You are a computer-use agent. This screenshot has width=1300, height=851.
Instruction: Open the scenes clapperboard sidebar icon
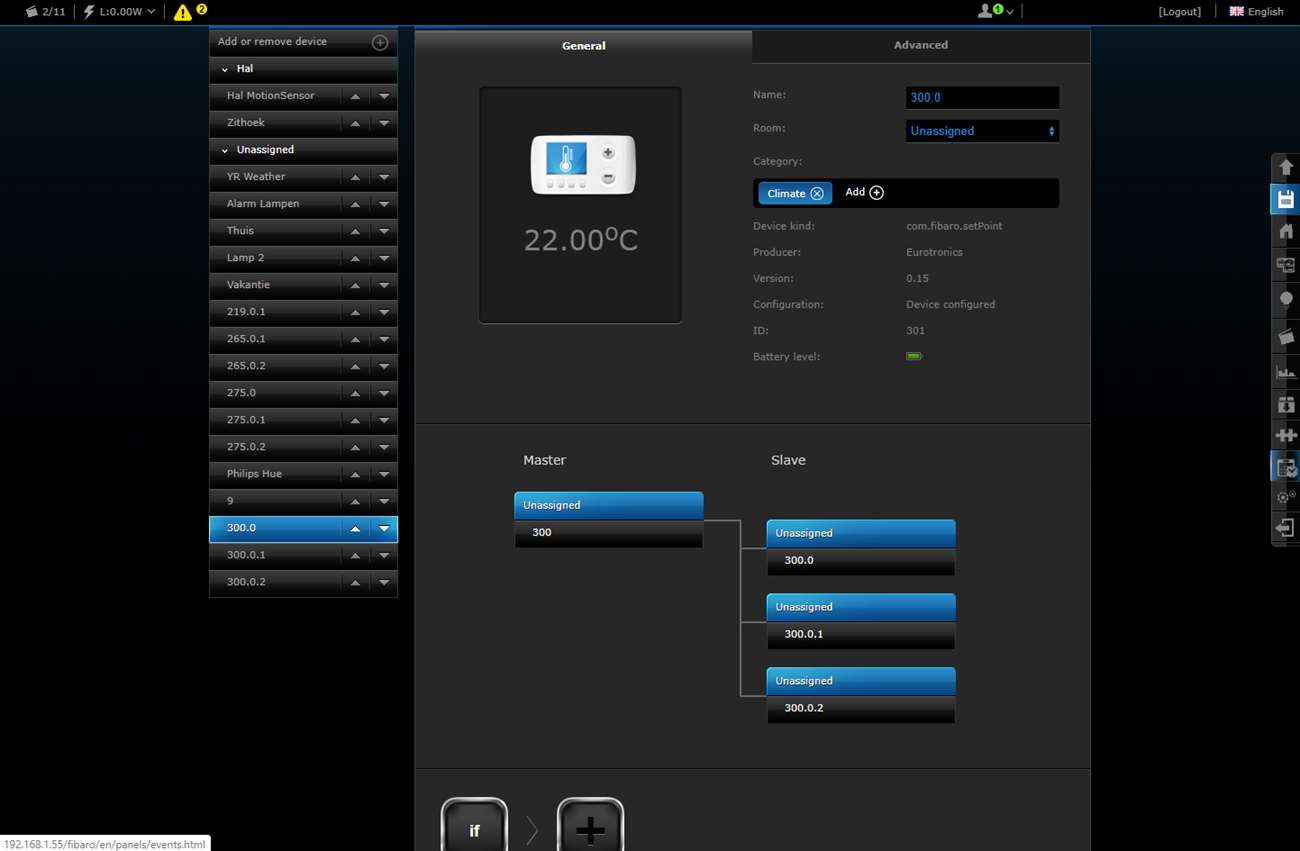1285,337
